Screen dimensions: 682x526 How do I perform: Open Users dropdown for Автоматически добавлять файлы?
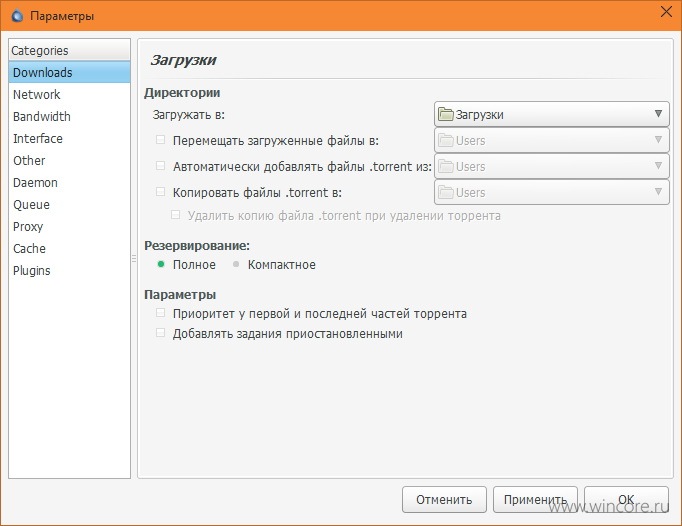click(552, 166)
